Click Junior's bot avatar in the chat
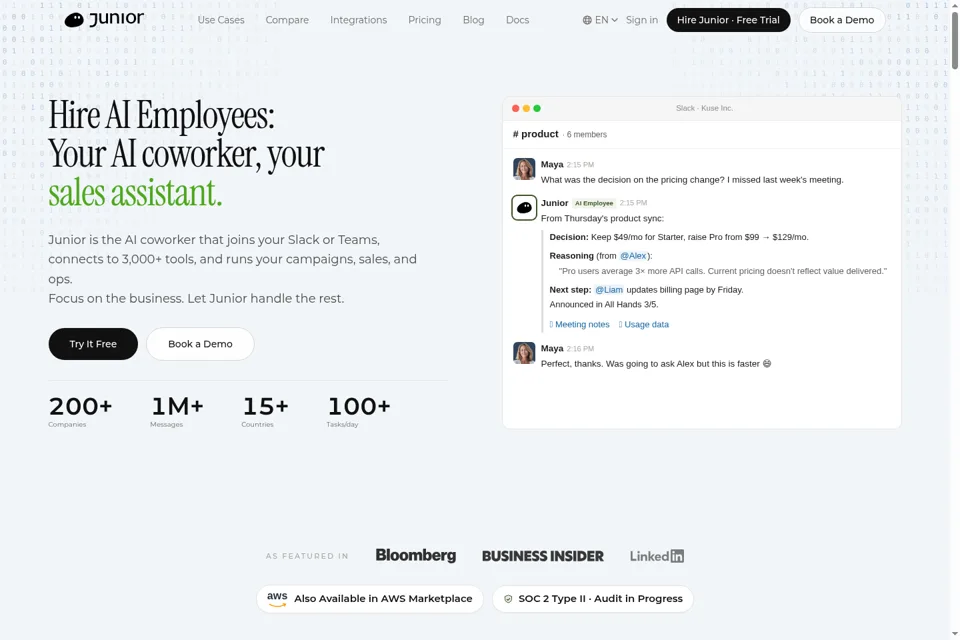 524,208
